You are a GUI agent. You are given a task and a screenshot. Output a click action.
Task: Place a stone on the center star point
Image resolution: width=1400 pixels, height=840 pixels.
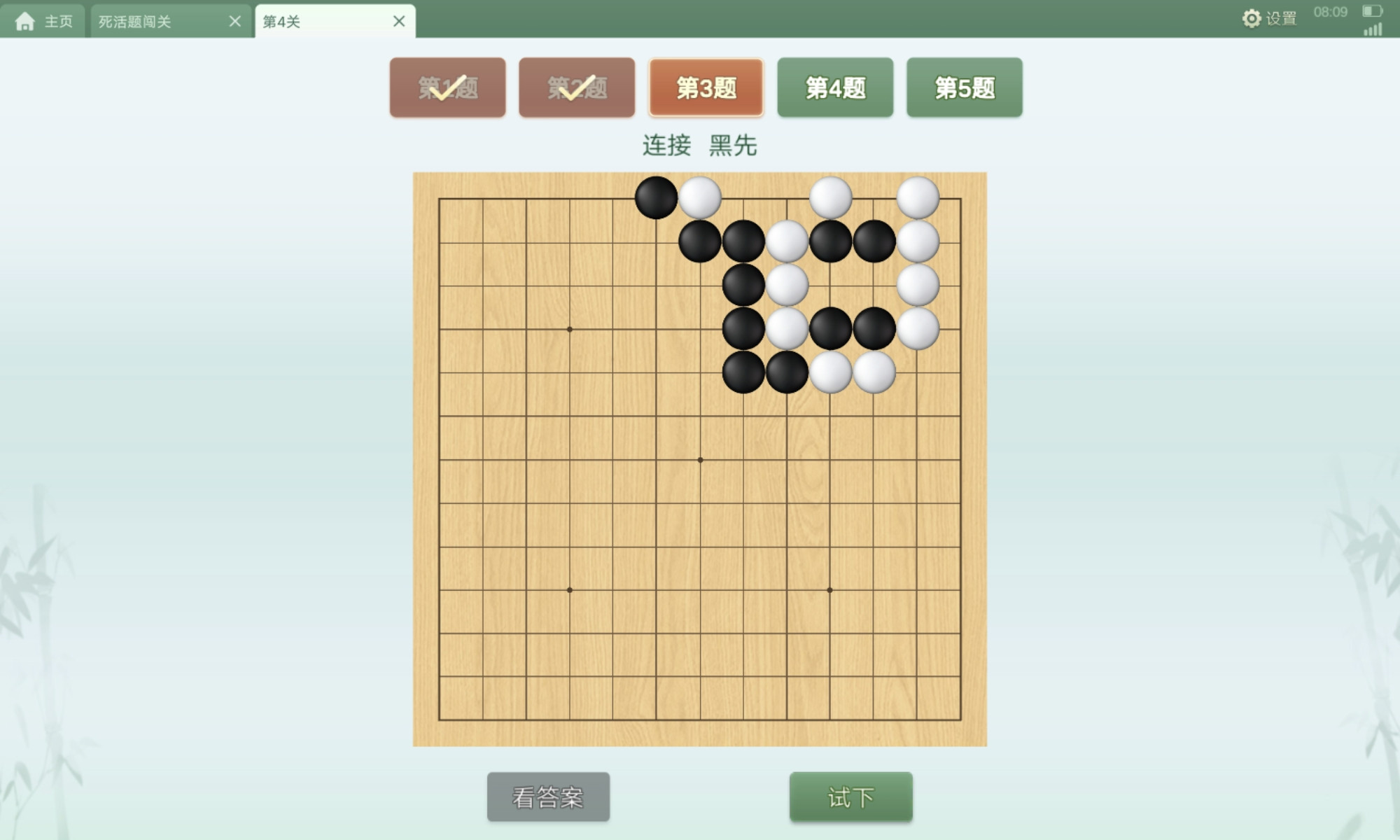[x=700, y=460]
